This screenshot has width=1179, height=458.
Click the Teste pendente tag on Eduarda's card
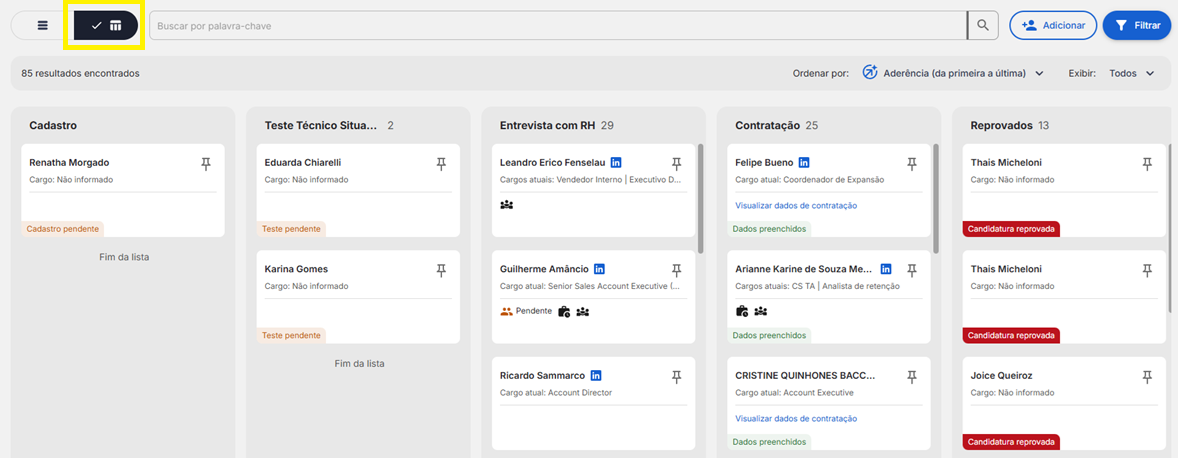pyautogui.click(x=291, y=229)
